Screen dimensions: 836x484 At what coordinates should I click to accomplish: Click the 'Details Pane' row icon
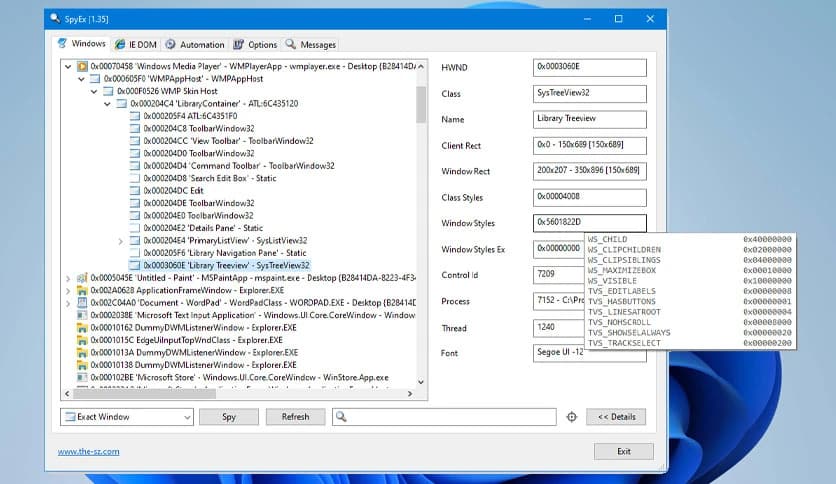[135, 228]
